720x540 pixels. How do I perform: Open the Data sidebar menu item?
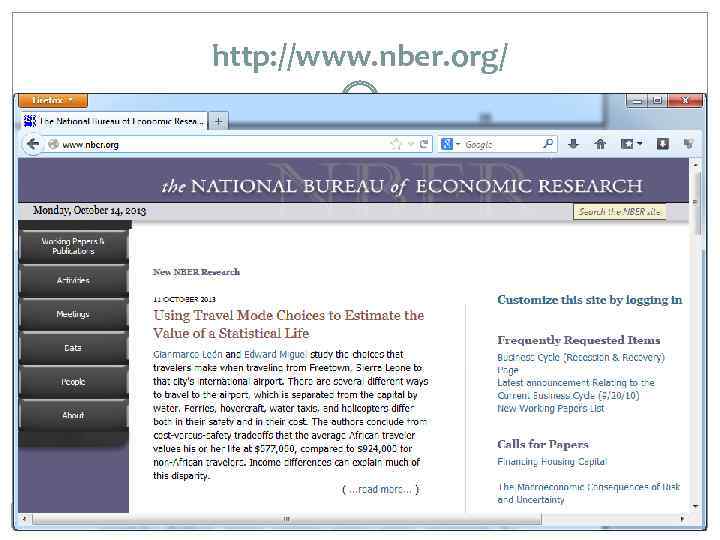point(73,348)
